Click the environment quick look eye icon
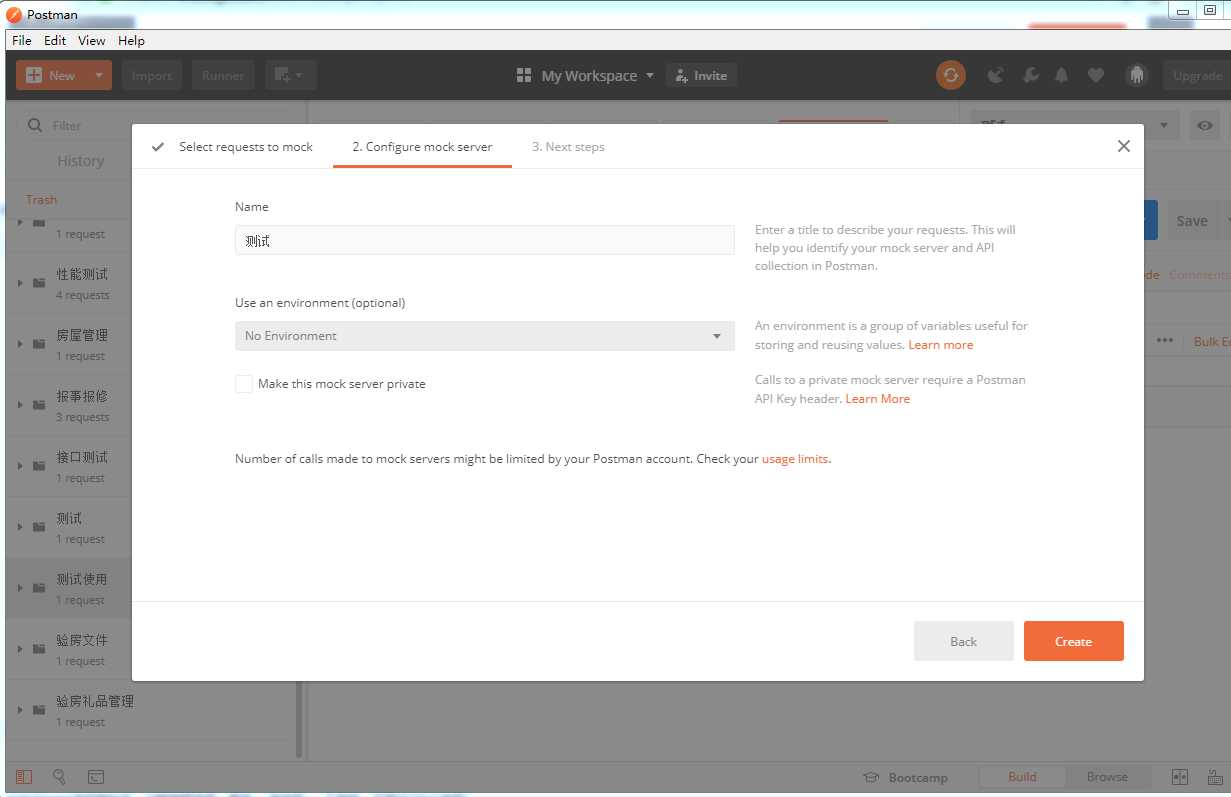Screen dimensions: 1231x797 pyautogui.click(x=1205, y=126)
